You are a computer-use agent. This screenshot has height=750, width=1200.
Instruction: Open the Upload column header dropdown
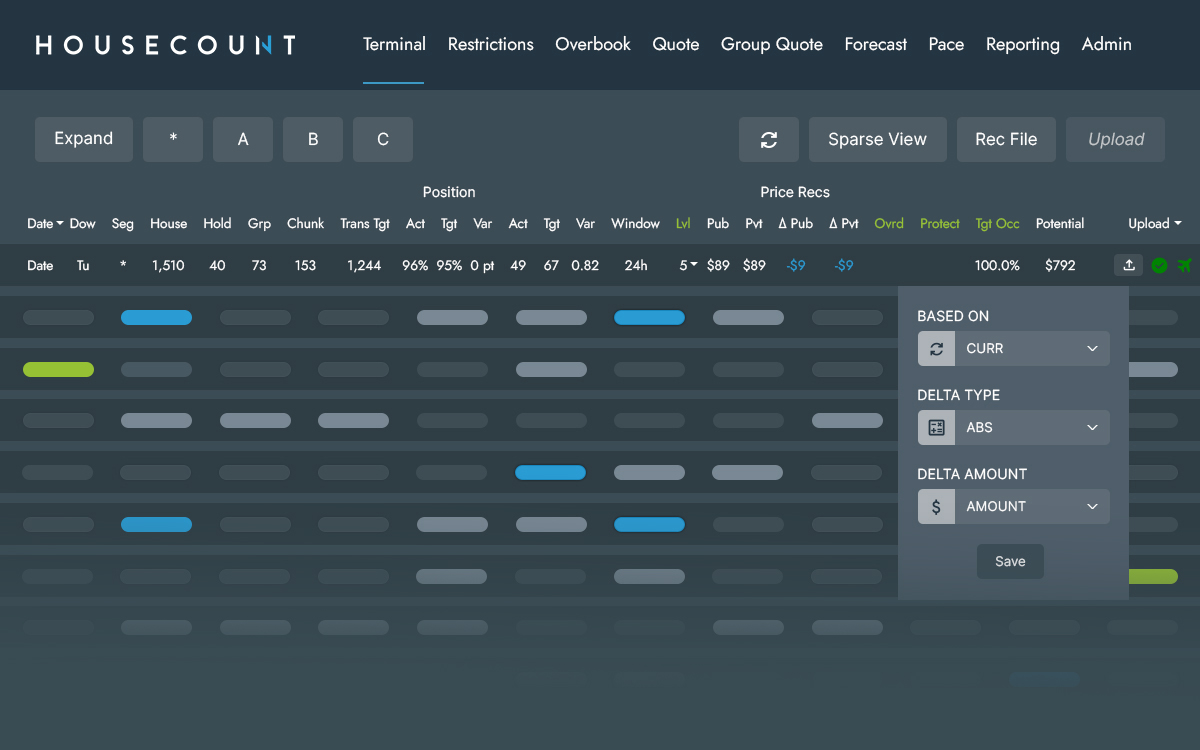[1154, 224]
